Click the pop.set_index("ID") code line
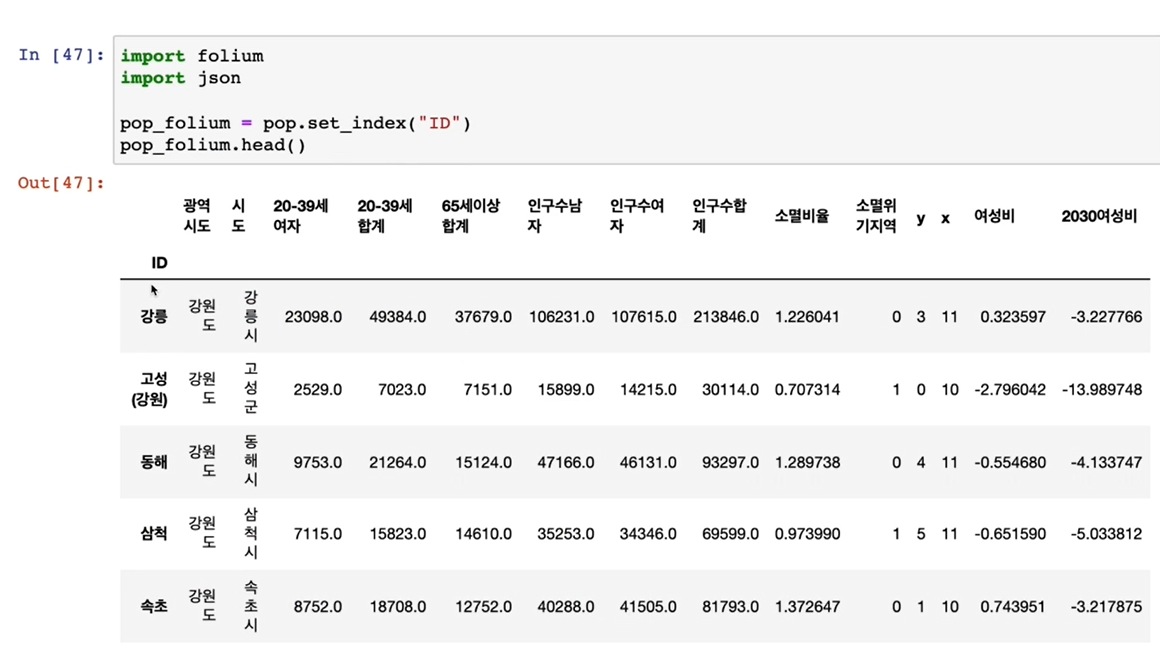The height and width of the screenshot is (663, 1160). [x=295, y=123]
